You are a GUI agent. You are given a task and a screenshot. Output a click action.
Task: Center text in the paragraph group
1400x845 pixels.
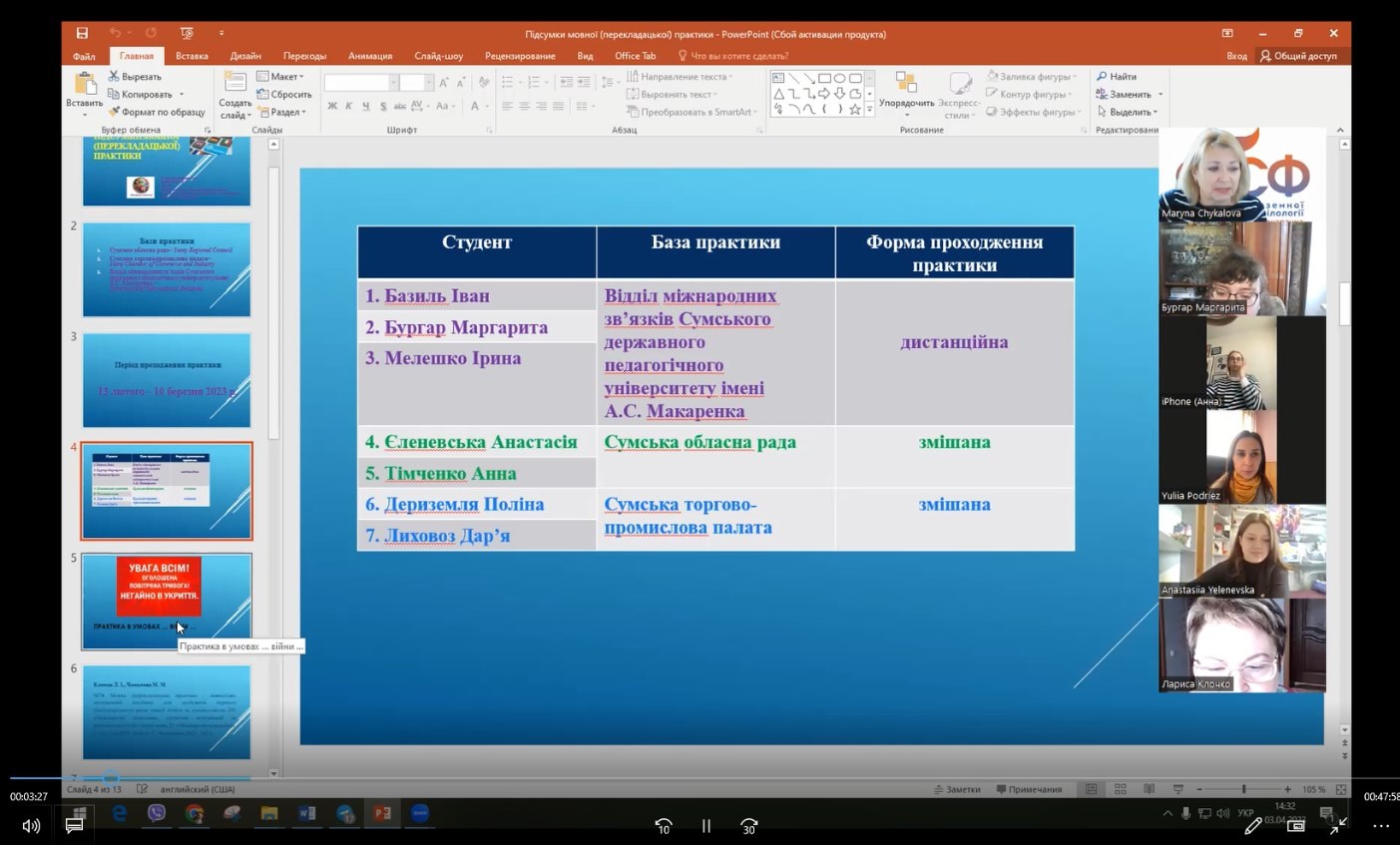(x=524, y=106)
